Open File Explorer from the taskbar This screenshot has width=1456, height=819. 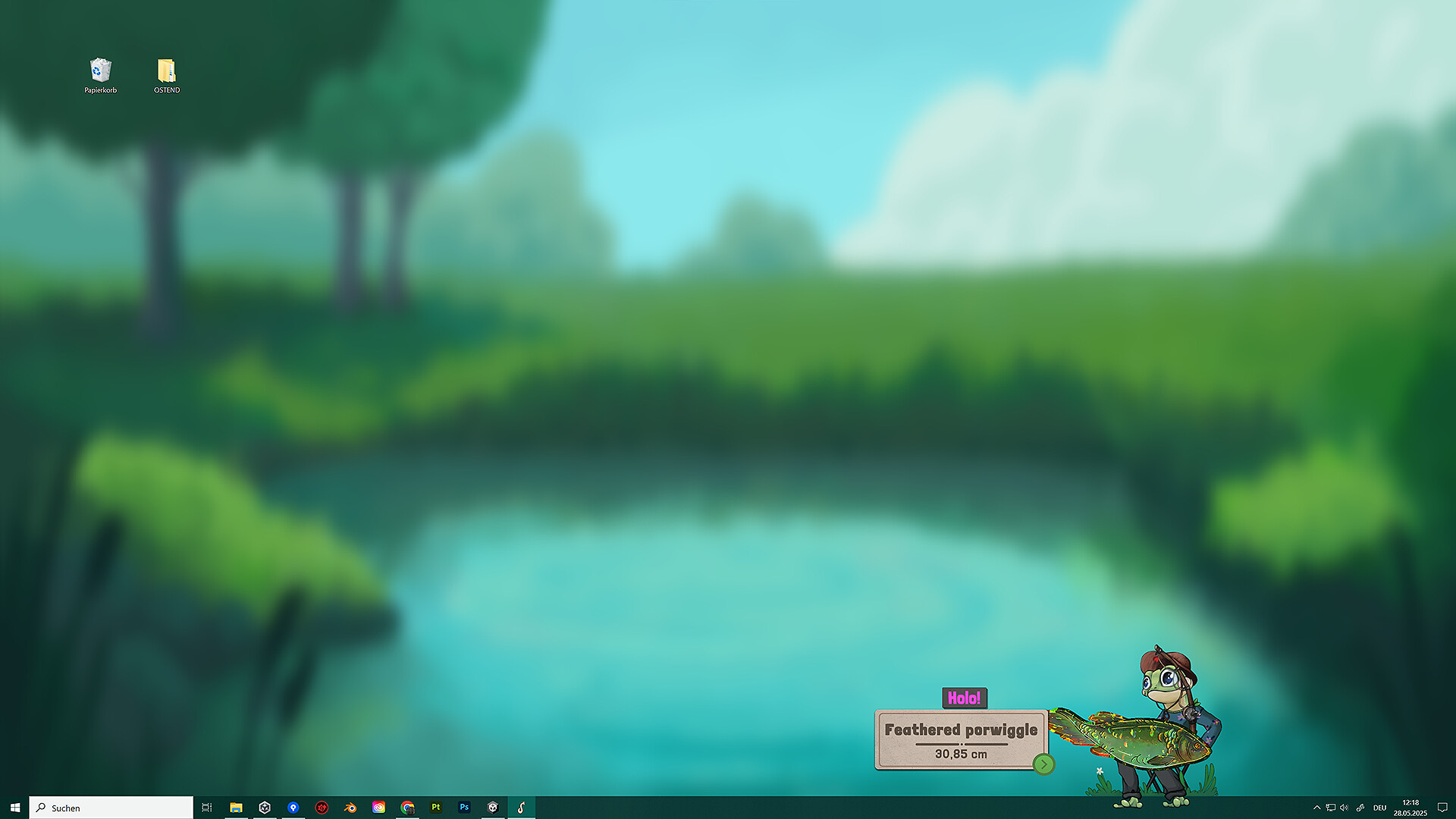236,808
